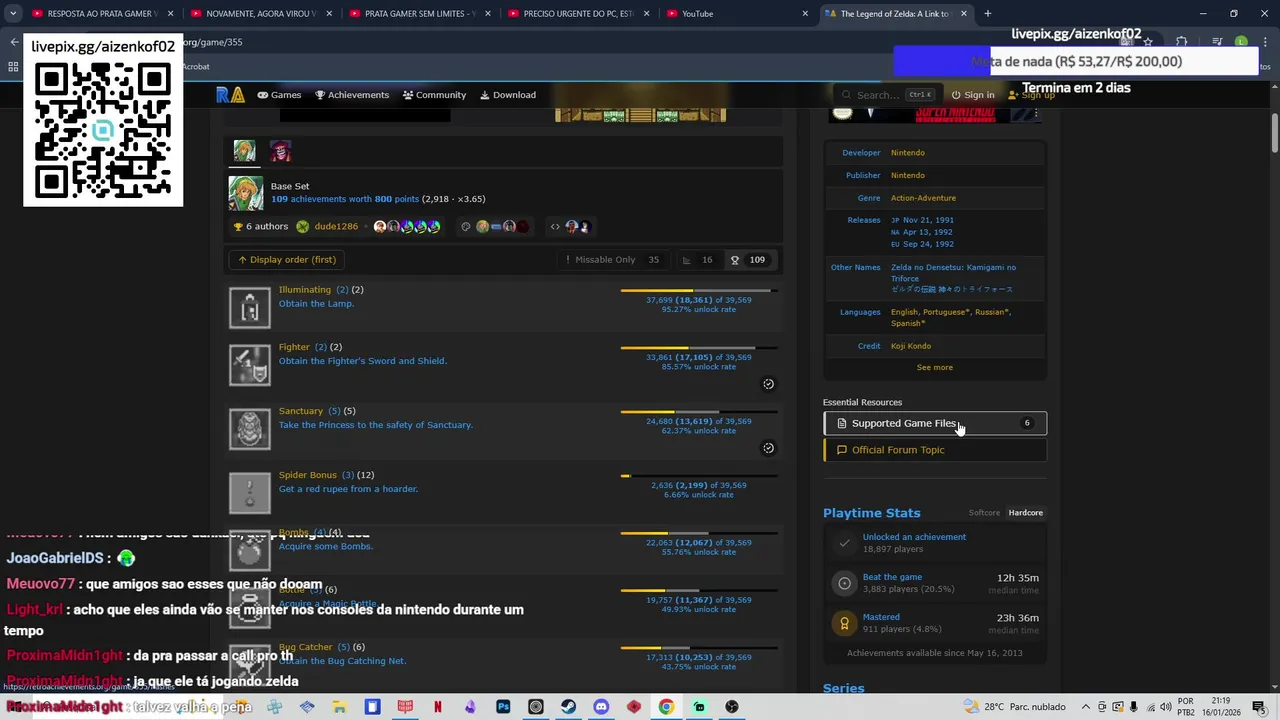Click the Sanctuary achievement badge

(x=249, y=430)
